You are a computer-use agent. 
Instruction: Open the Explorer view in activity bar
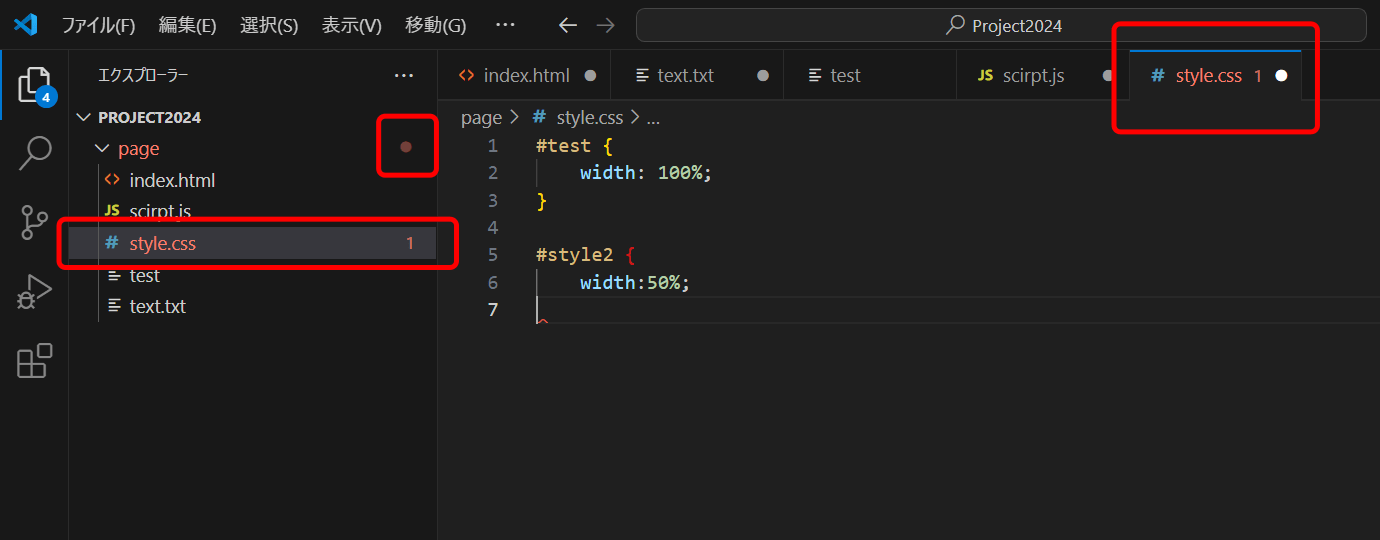(x=34, y=86)
